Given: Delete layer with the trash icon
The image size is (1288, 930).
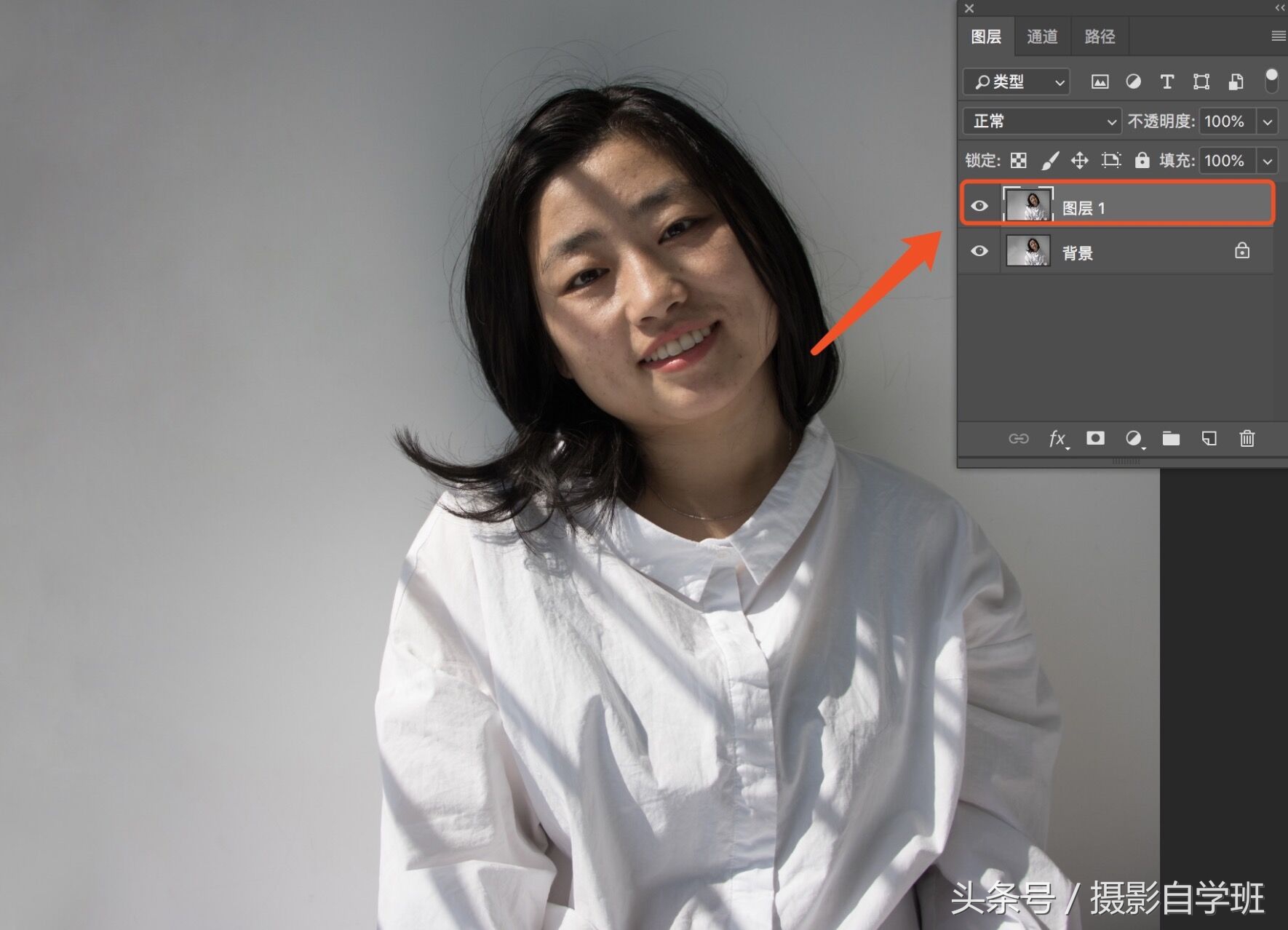Looking at the screenshot, I should (1247, 438).
